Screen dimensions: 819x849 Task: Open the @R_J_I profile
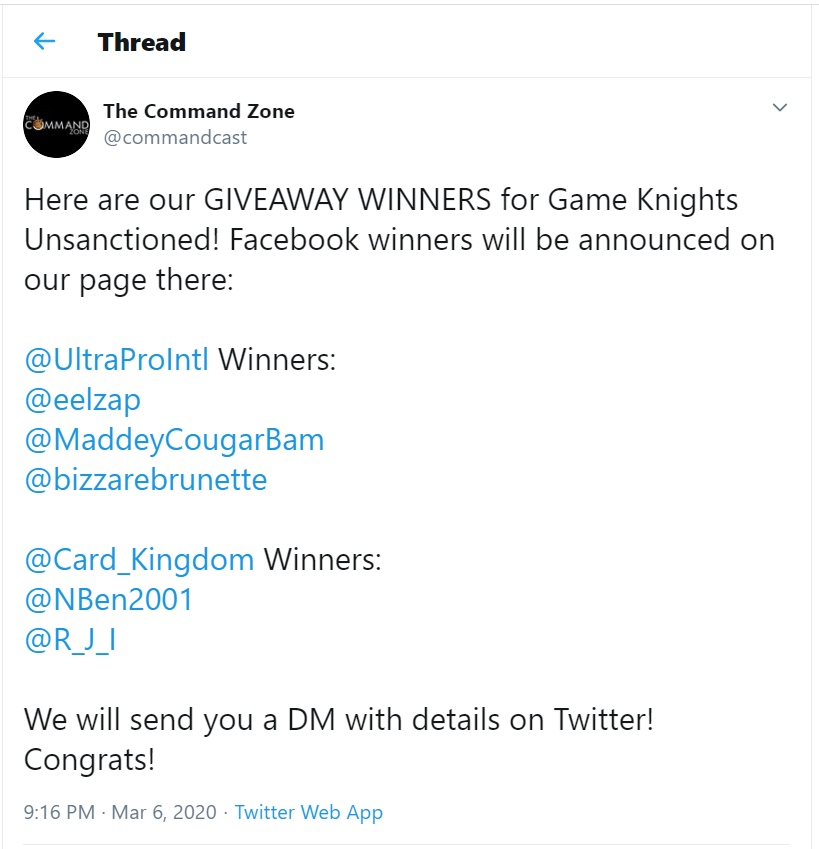(x=72, y=640)
